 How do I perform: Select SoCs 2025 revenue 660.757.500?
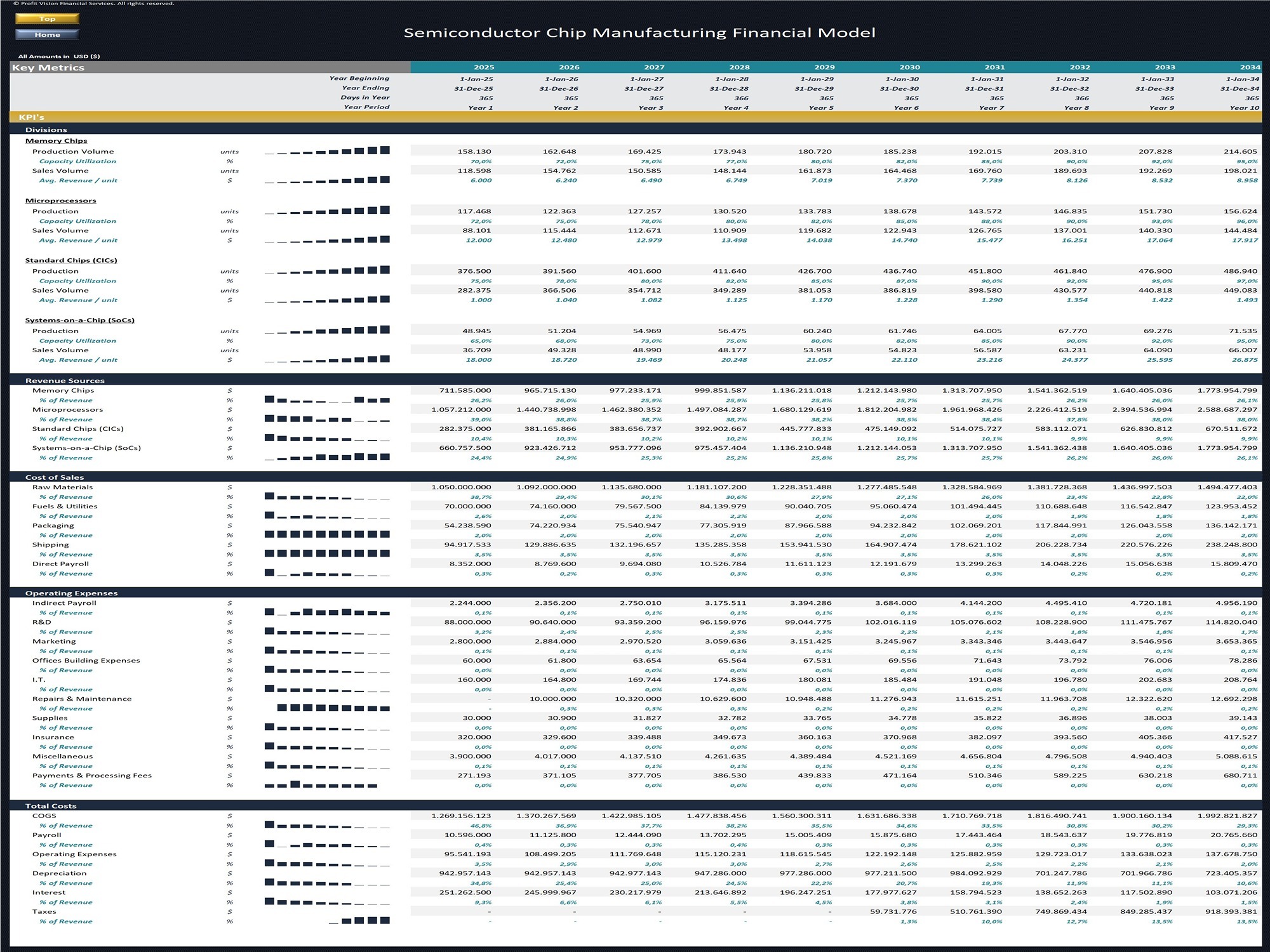(x=465, y=448)
